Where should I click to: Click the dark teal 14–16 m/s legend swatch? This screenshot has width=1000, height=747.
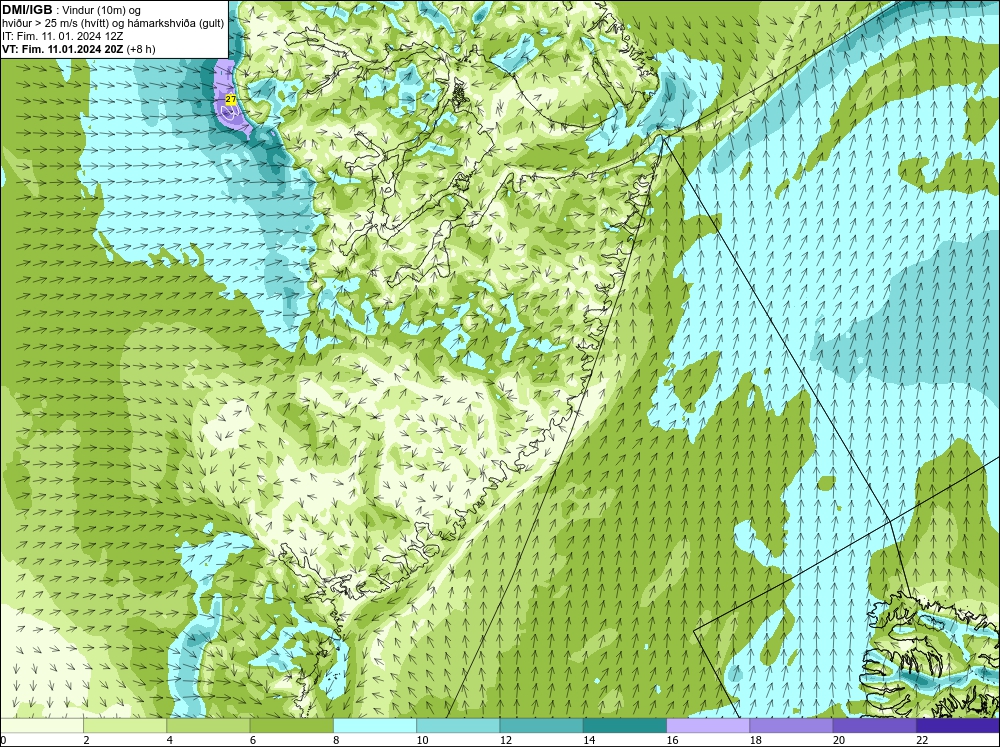click(625, 725)
